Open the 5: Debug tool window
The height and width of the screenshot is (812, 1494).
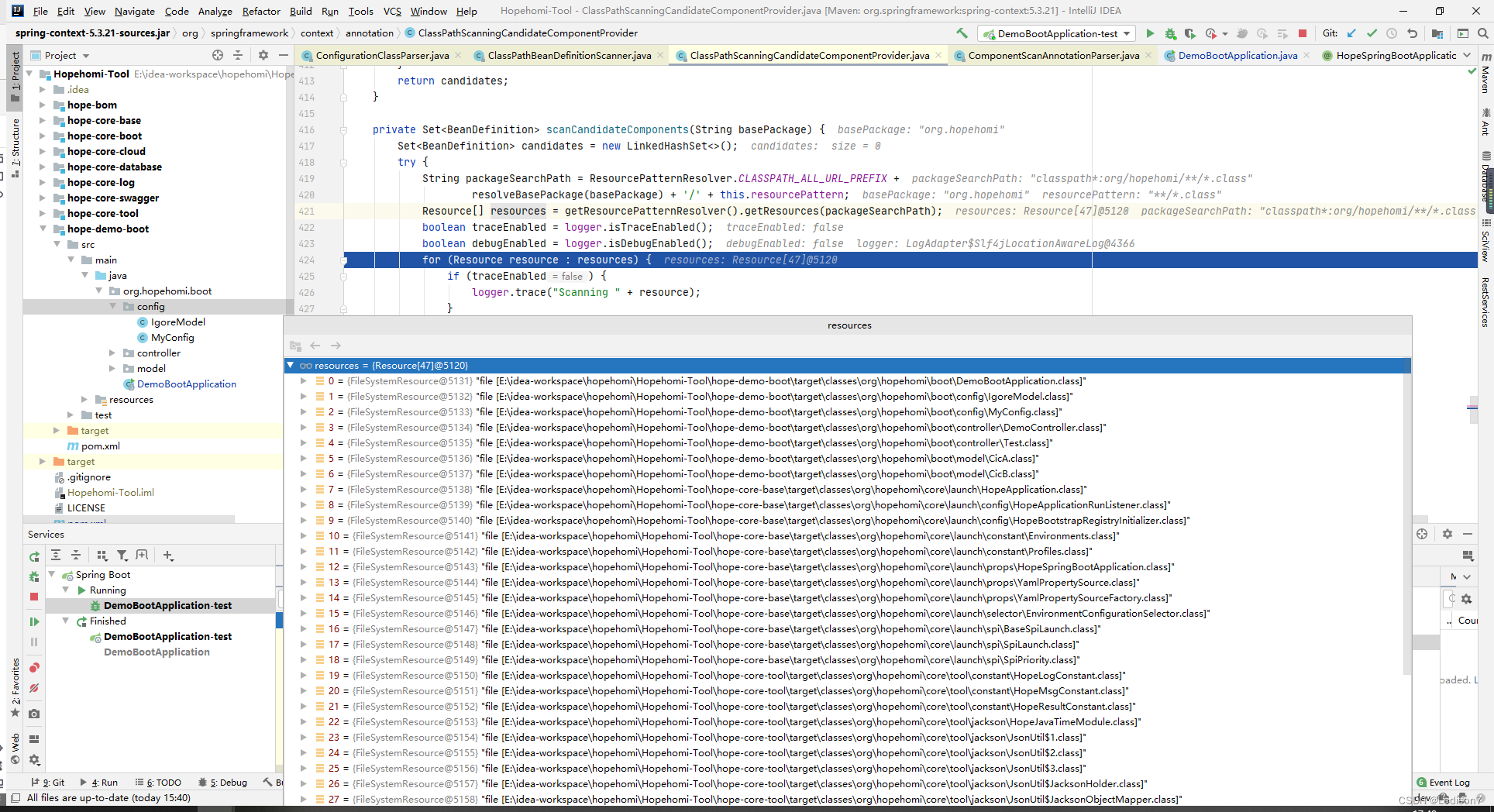coord(223,783)
